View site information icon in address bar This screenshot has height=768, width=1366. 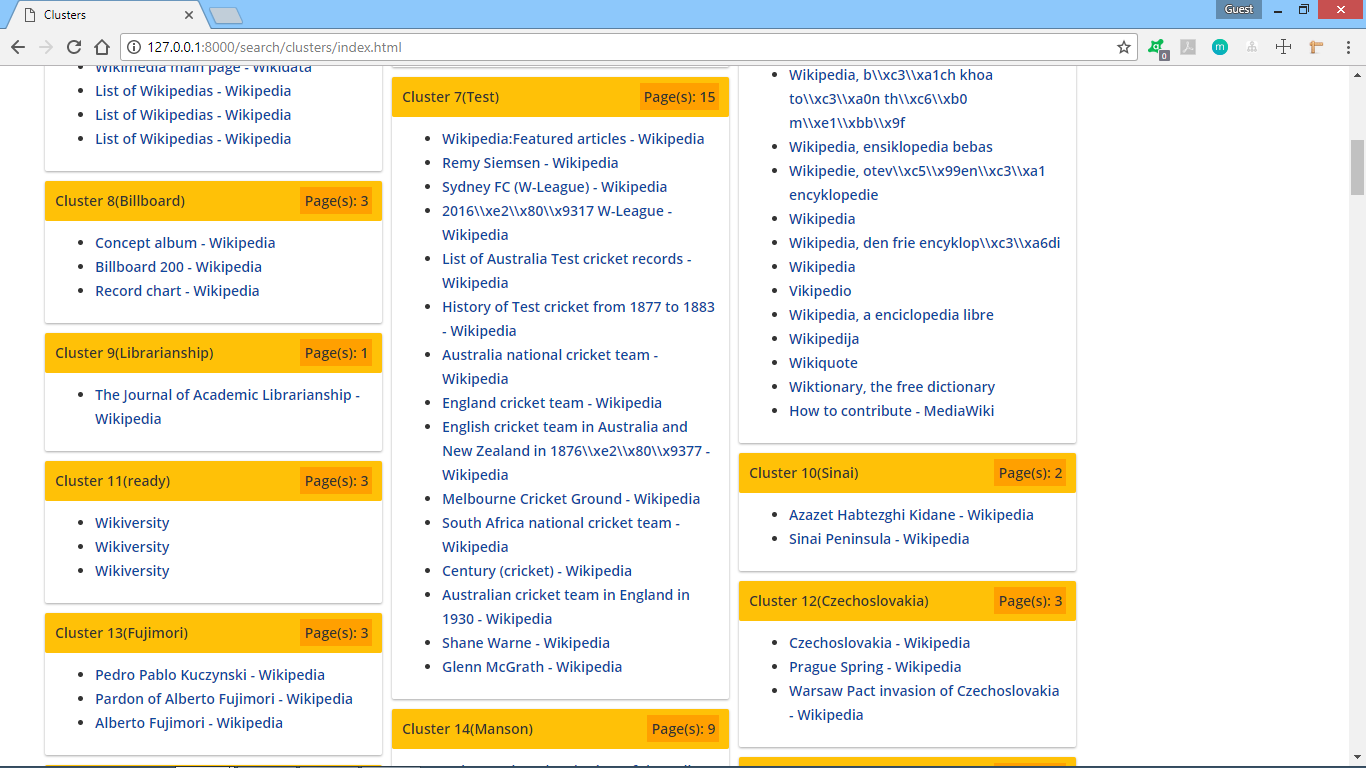click(134, 47)
